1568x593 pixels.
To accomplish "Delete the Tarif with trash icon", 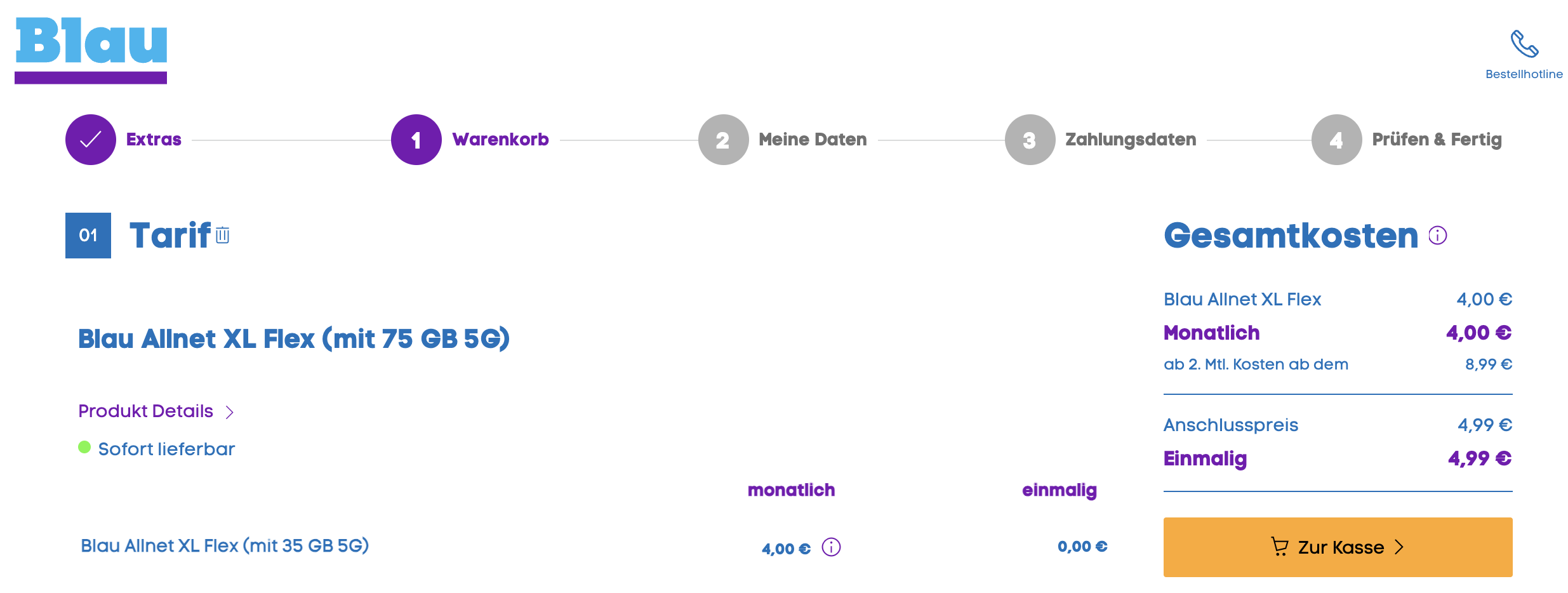I will [222, 236].
